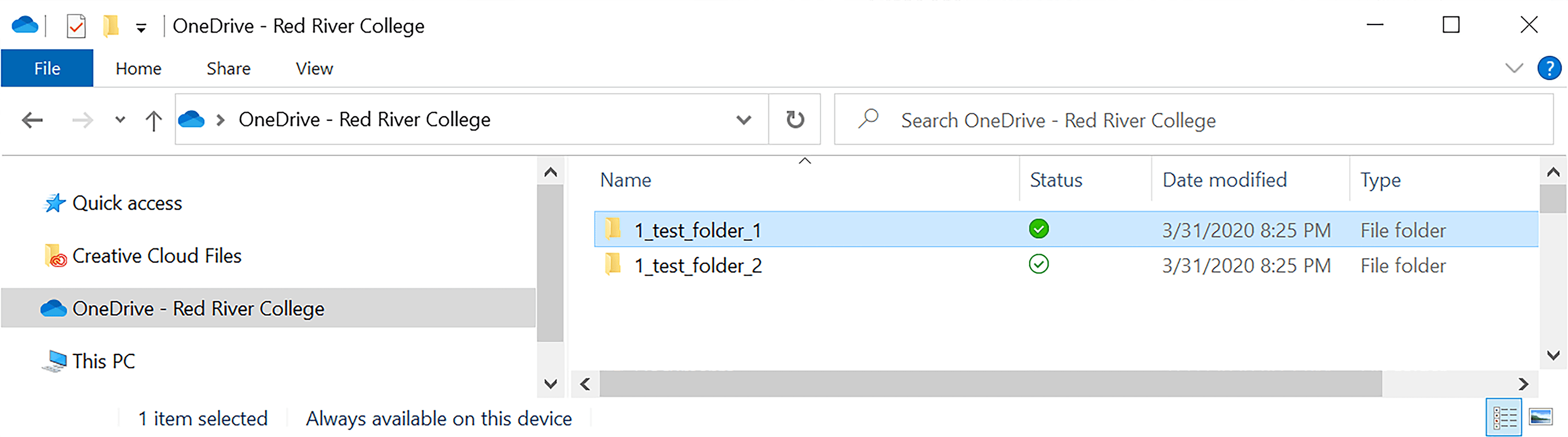The height and width of the screenshot is (437, 1568).
Task: Click the Creative Cloud Files icon in the sidebar
Action: (x=55, y=256)
